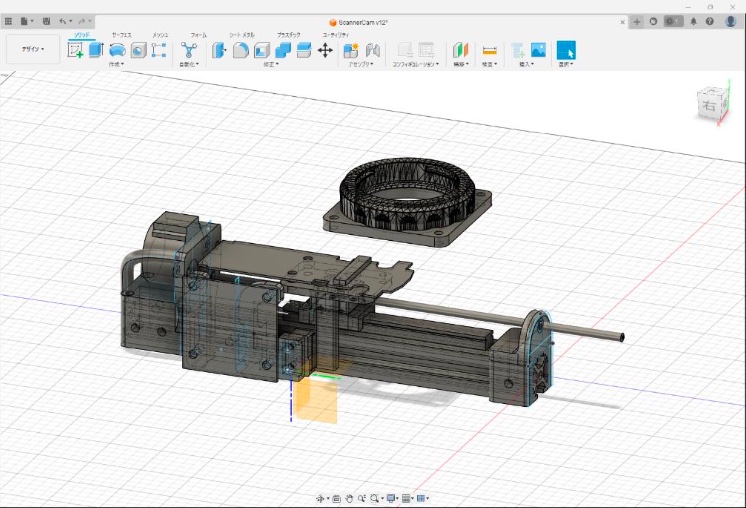The height and width of the screenshot is (508, 746).
Task: Click the Extrude tool icon
Action: tap(96, 50)
